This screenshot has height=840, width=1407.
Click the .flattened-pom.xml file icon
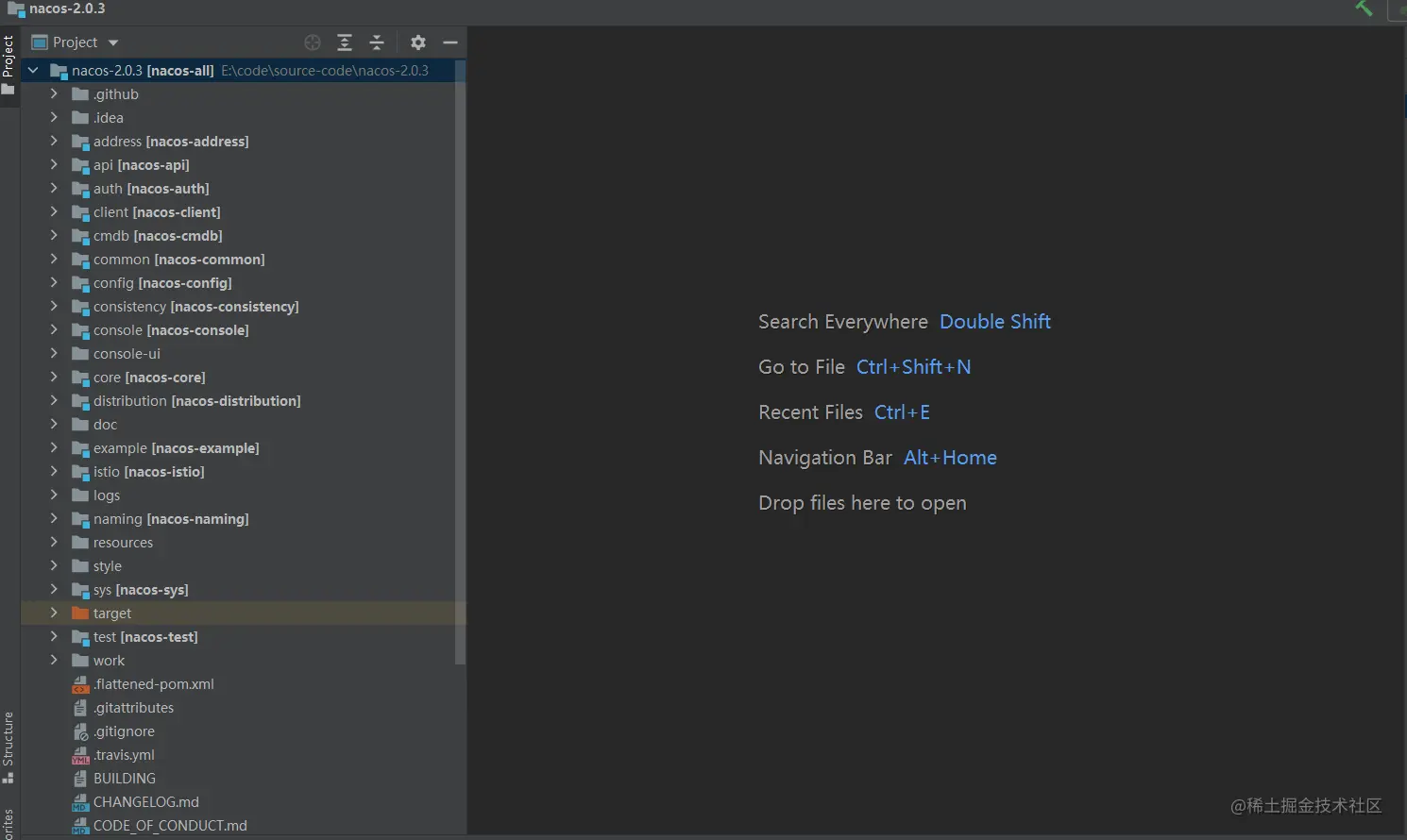pyautogui.click(x=80, y=684)
